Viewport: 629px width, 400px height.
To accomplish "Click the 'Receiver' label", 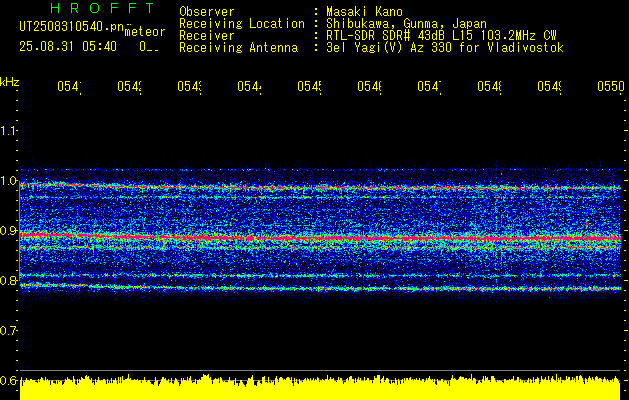I will pos(207,36).
